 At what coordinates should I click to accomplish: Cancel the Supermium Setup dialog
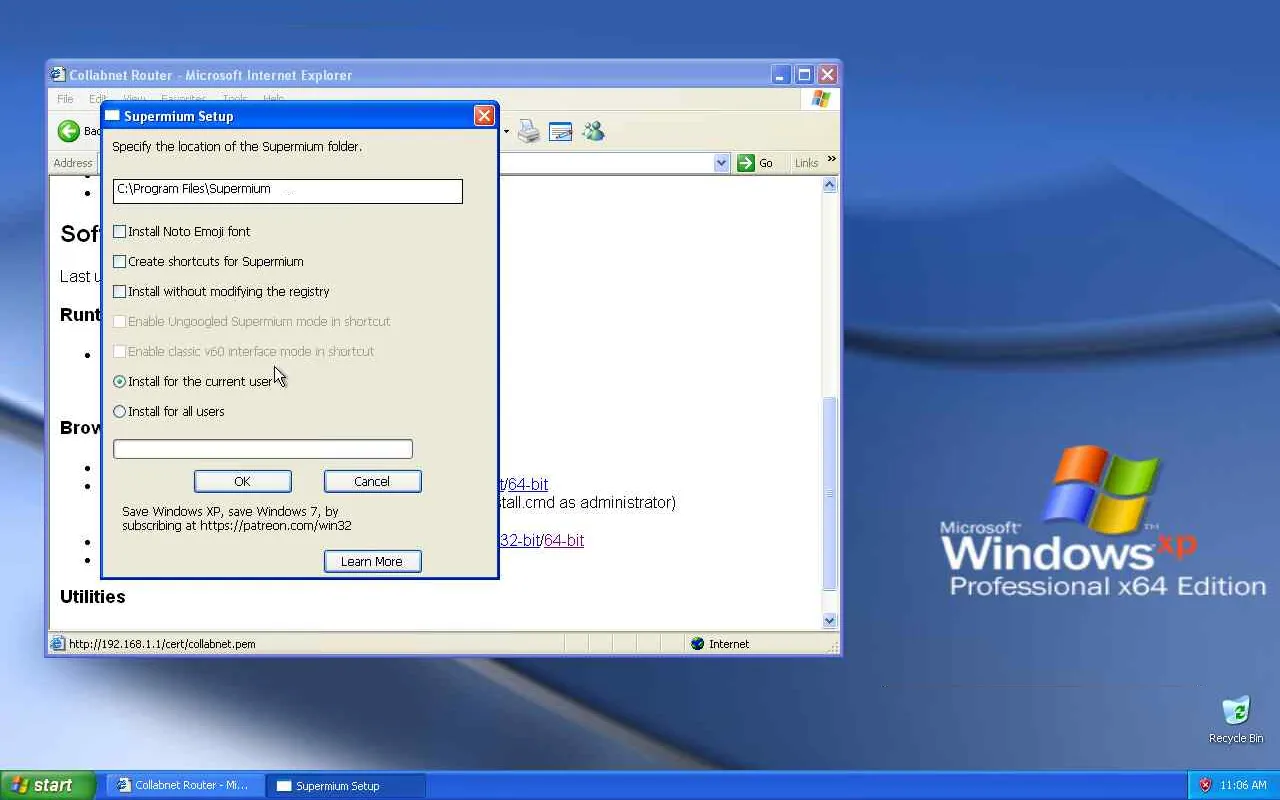click(x=372, y=481)
